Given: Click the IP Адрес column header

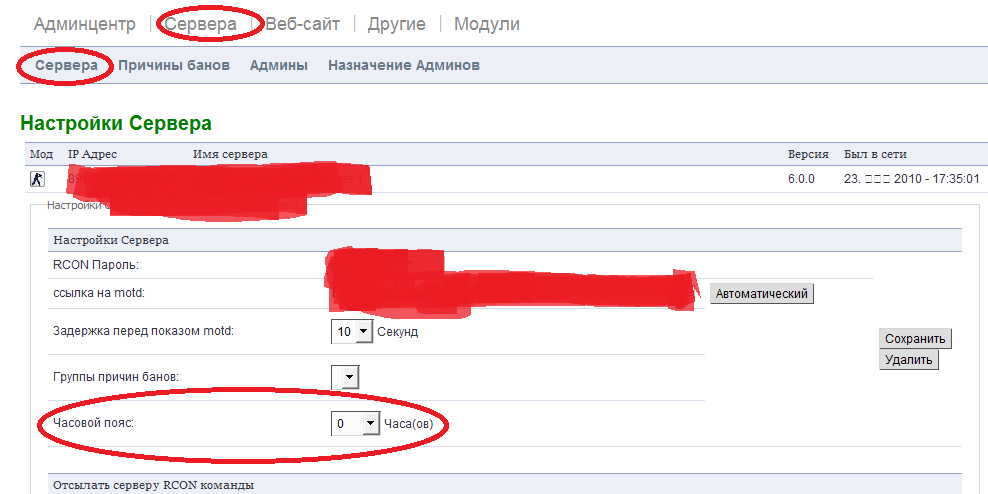Looking at the screenshot, I should [92, 154].
